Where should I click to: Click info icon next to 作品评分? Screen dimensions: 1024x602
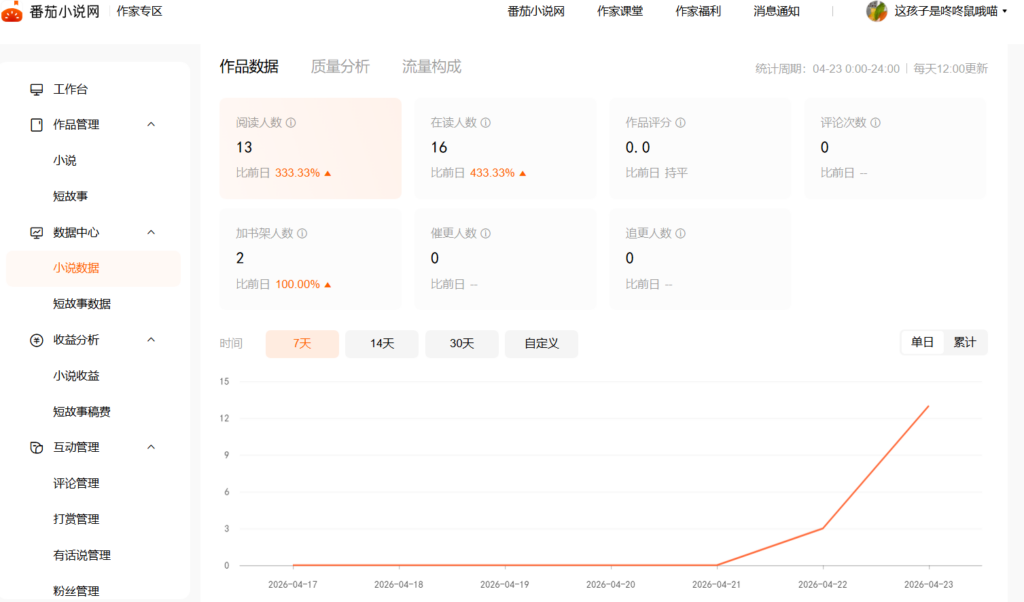tap(680, 123)
